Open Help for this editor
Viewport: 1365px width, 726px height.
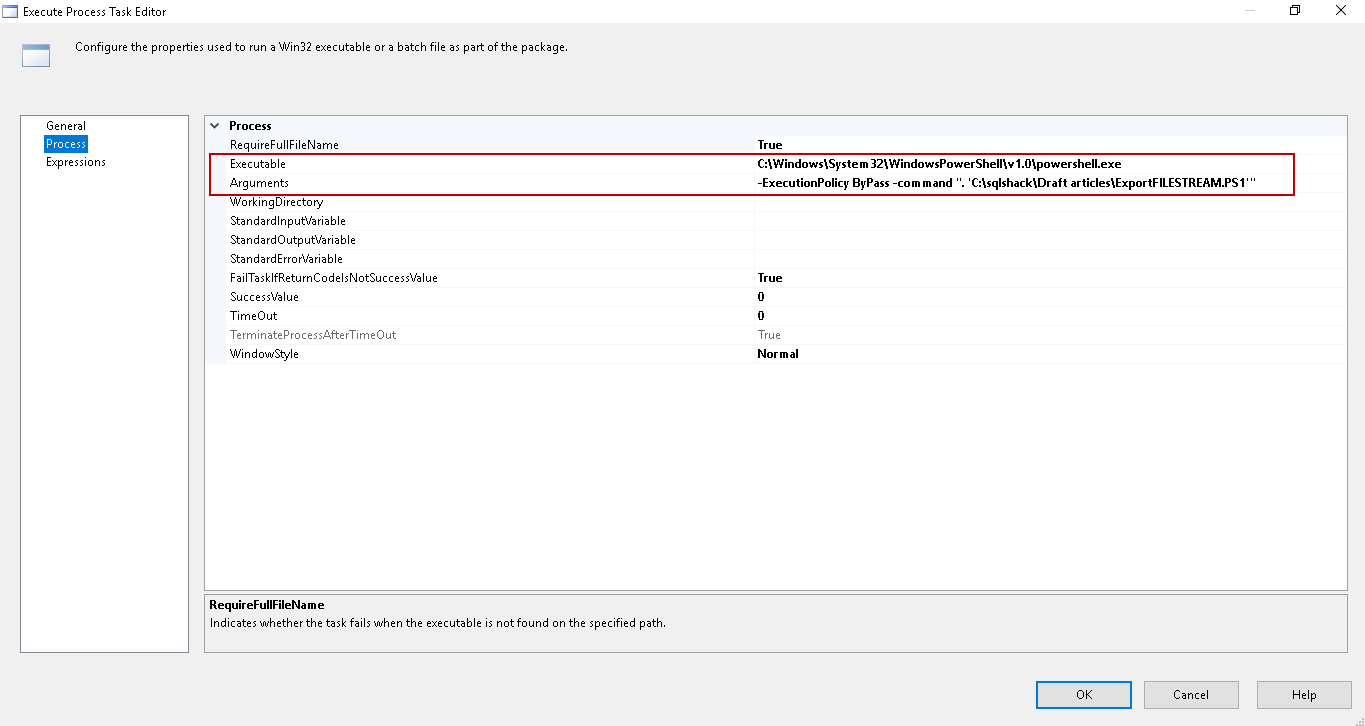pos(1303,695)
